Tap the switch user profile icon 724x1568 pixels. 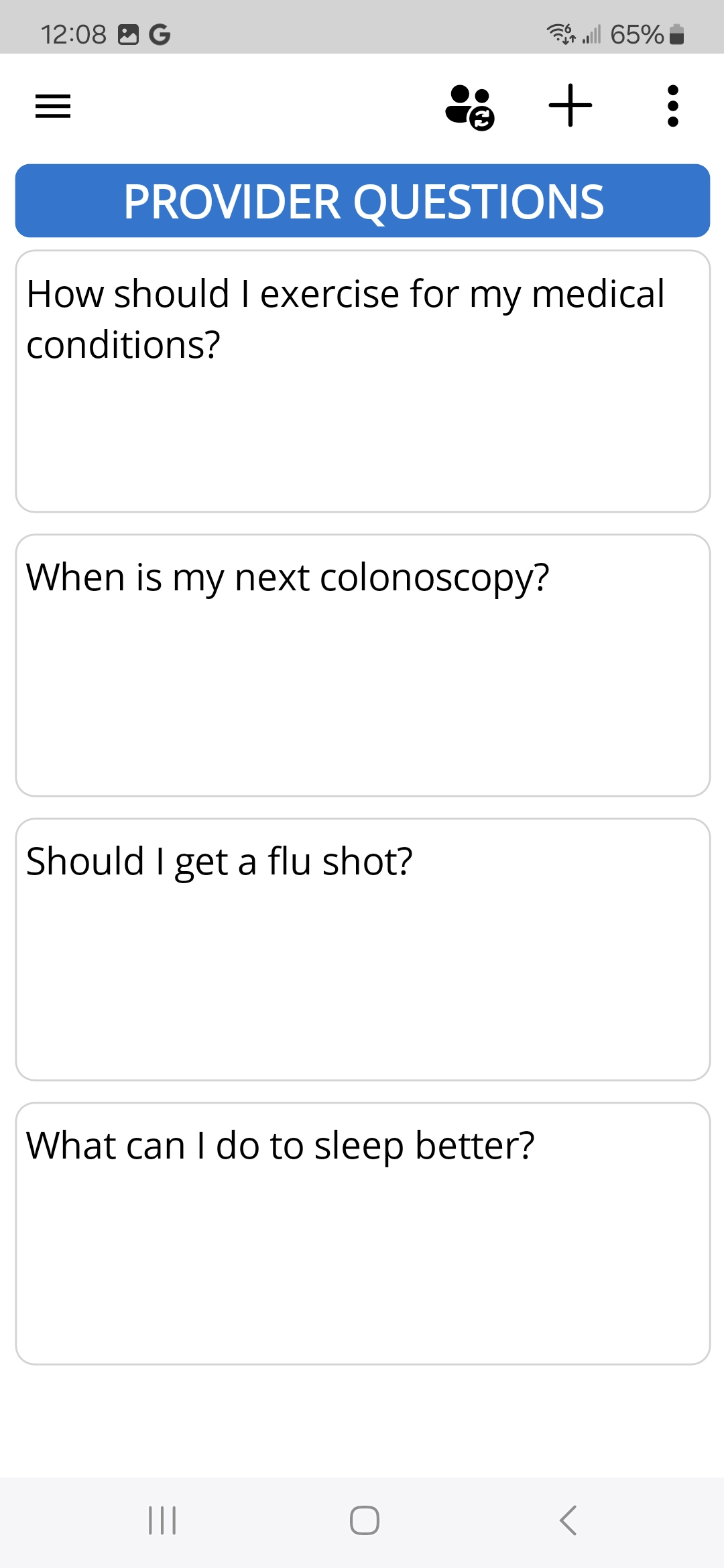[469, 107]
